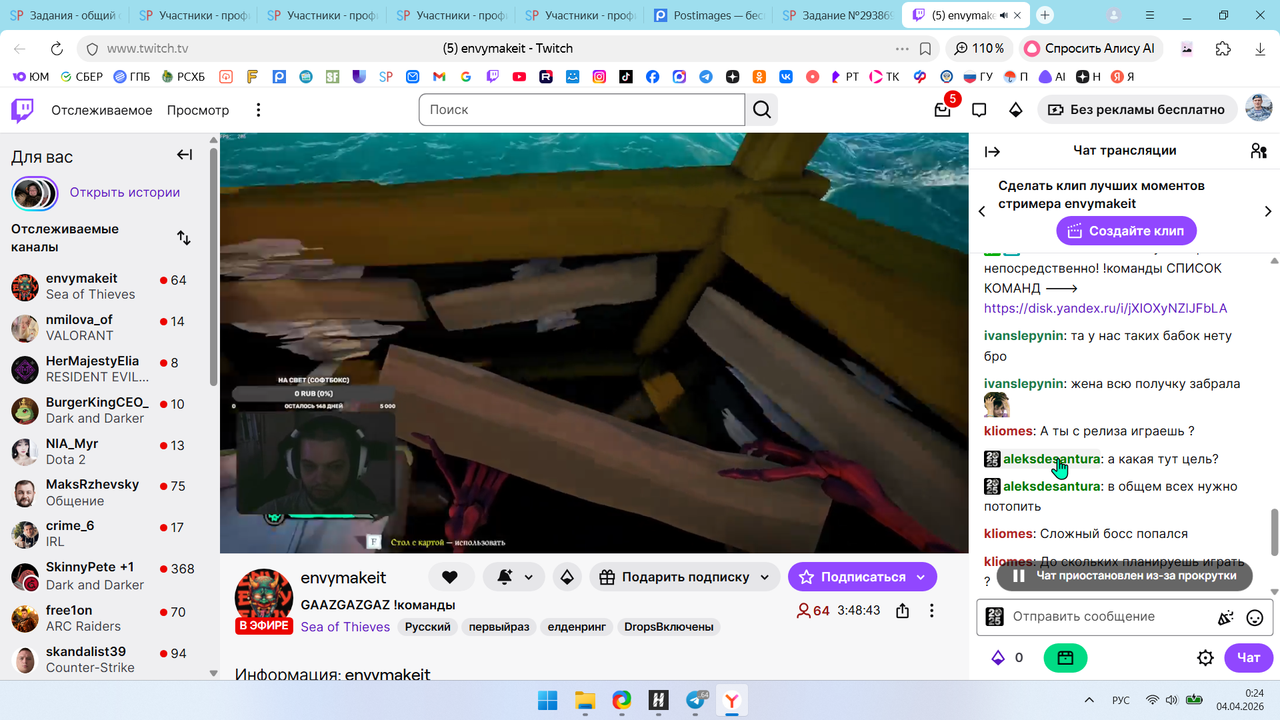Switch to Postimages browser tab

point(709,15)
